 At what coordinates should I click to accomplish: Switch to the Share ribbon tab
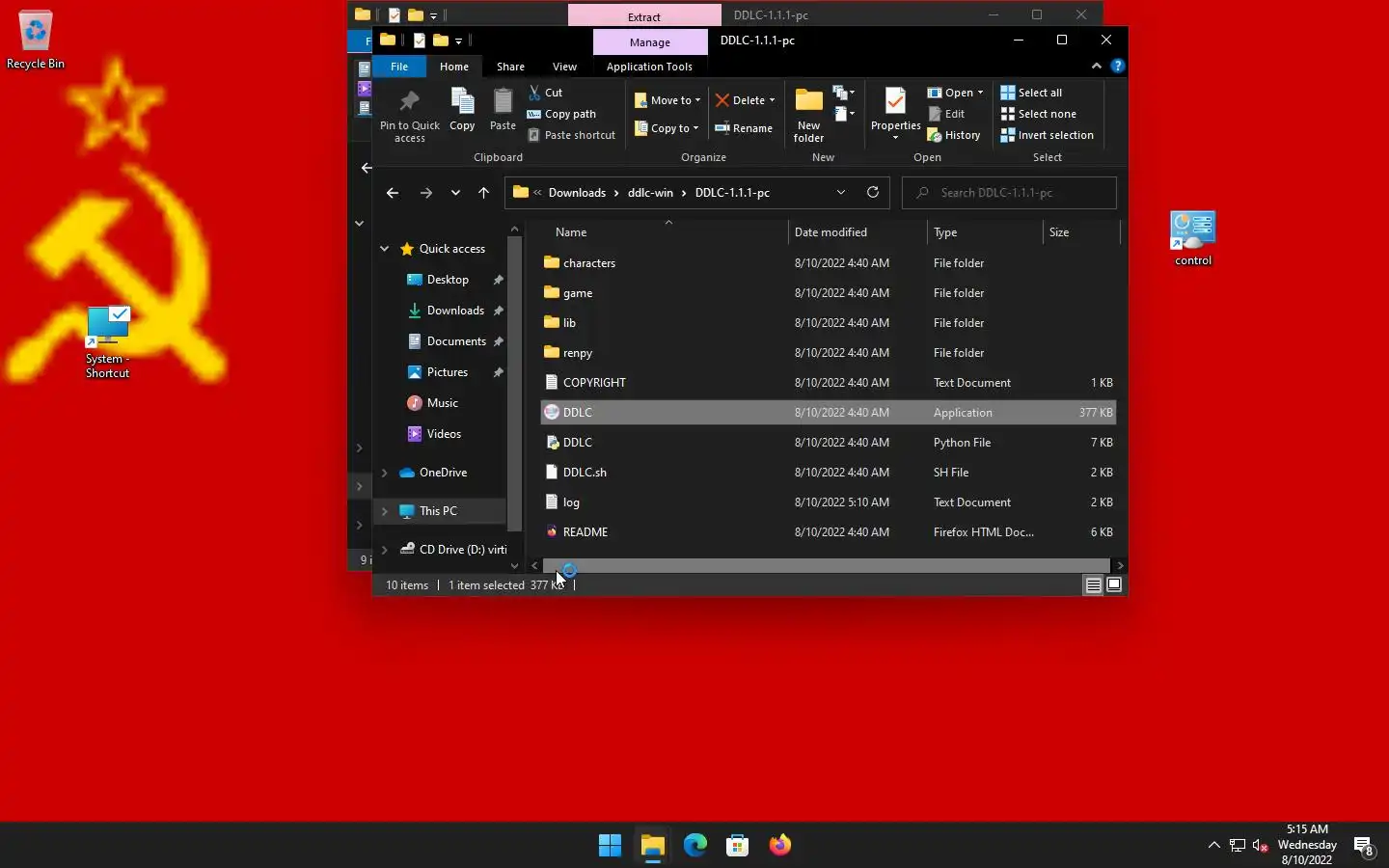coord(510,67)
